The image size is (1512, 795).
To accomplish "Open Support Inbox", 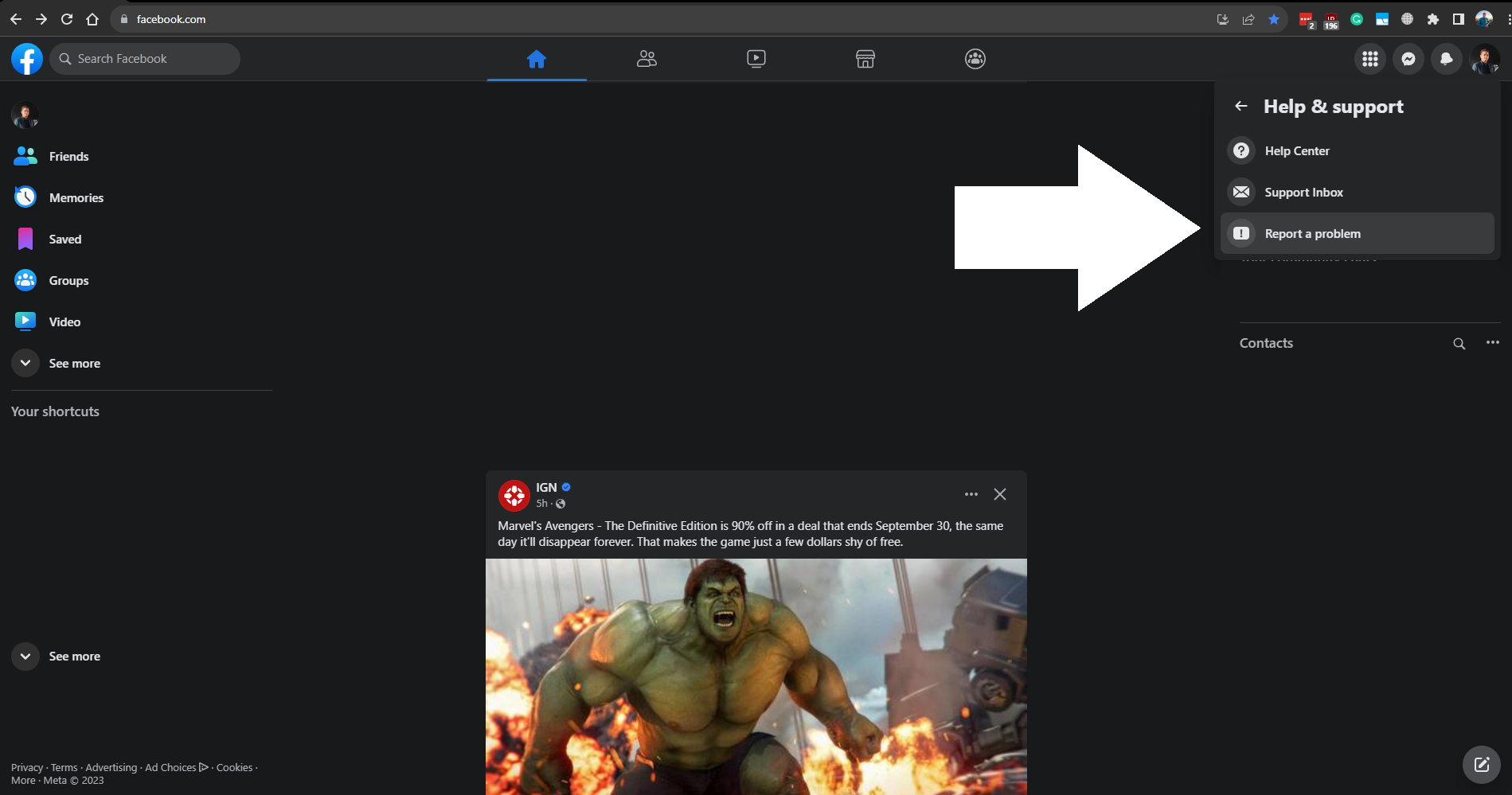I will (x=1358, y=193).
